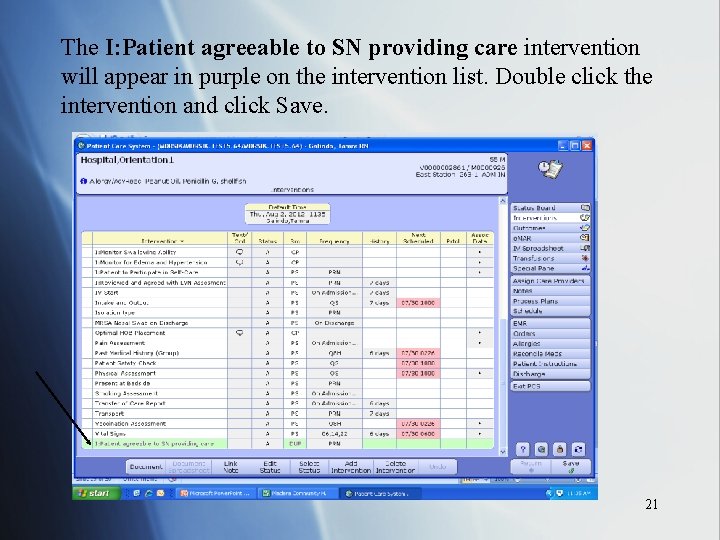Click the Save button
Image resolution: width=720 pixels, height=540 pixels.
[x=571, y=467]
